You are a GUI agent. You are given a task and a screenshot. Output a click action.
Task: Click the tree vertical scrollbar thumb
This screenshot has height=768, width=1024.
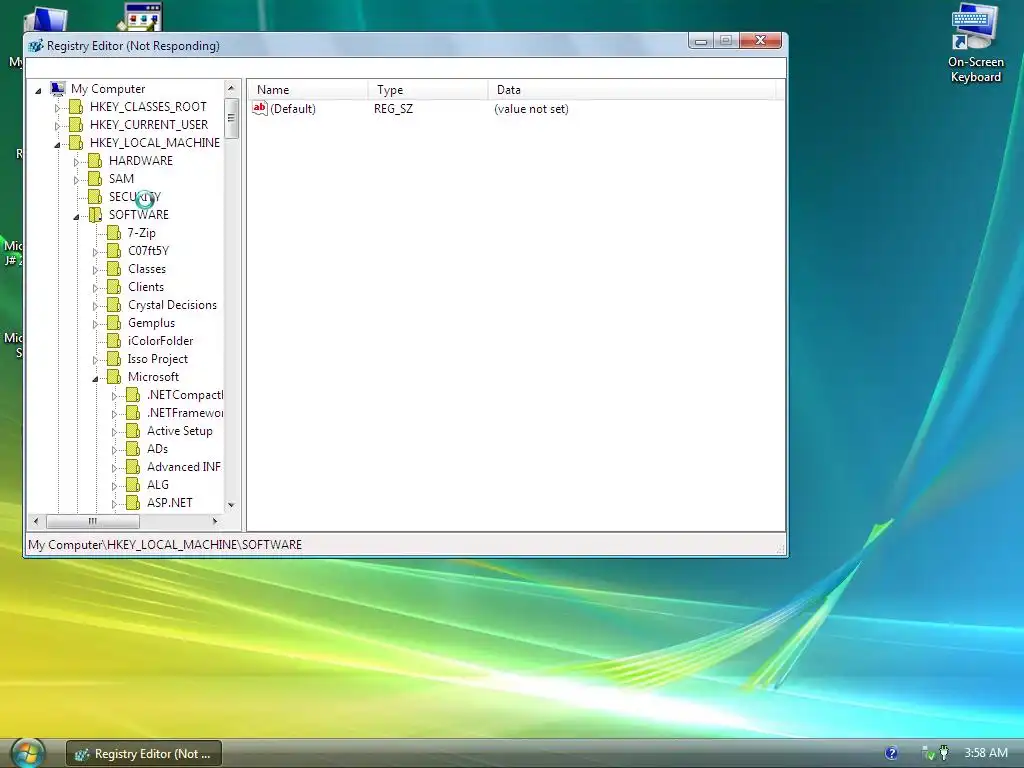231,118
